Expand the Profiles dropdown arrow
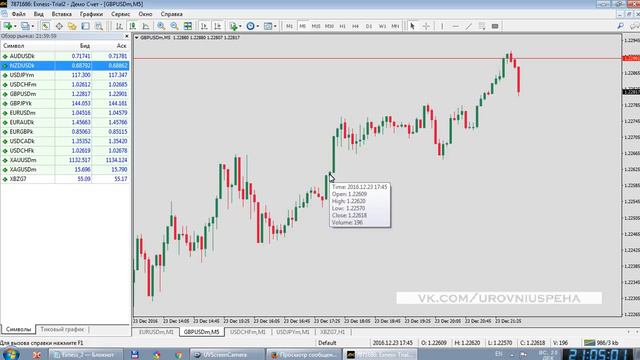 [x=33, y=26]
